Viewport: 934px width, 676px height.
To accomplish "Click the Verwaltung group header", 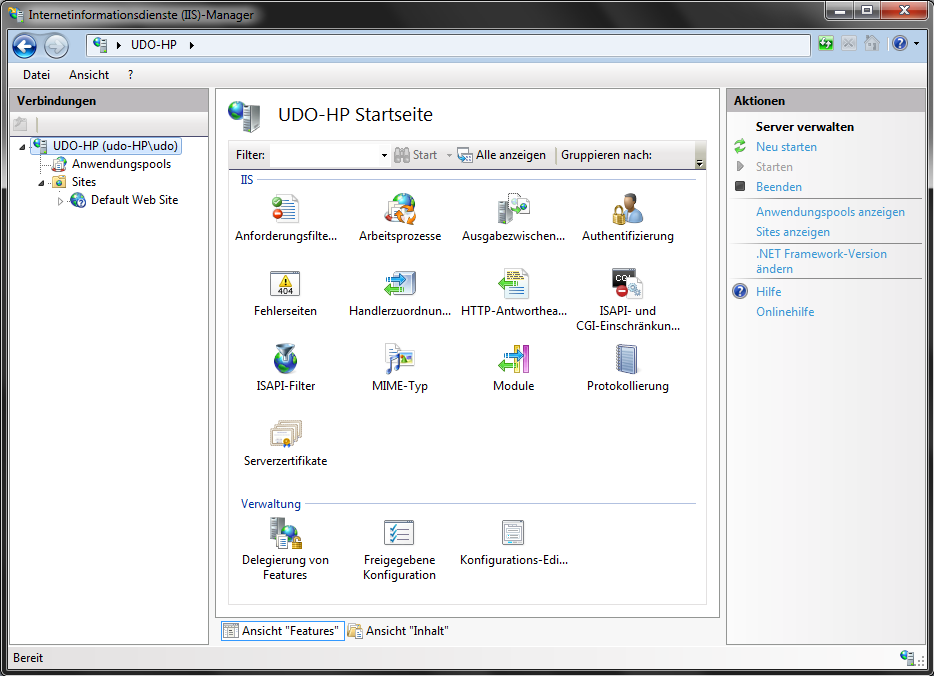I will pyautogui.click(x=270, y=504).
